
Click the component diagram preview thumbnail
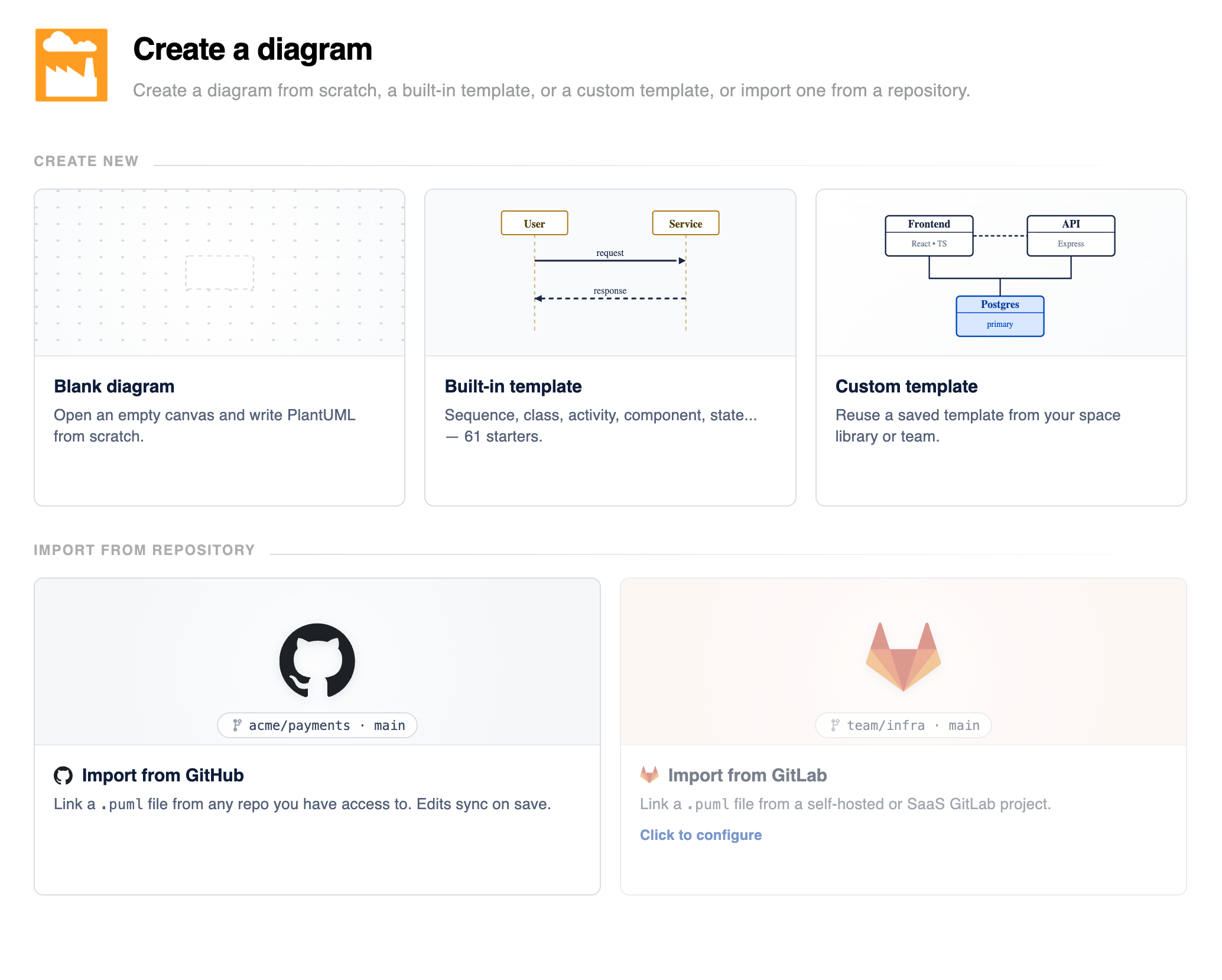[x=1001, y=272]
